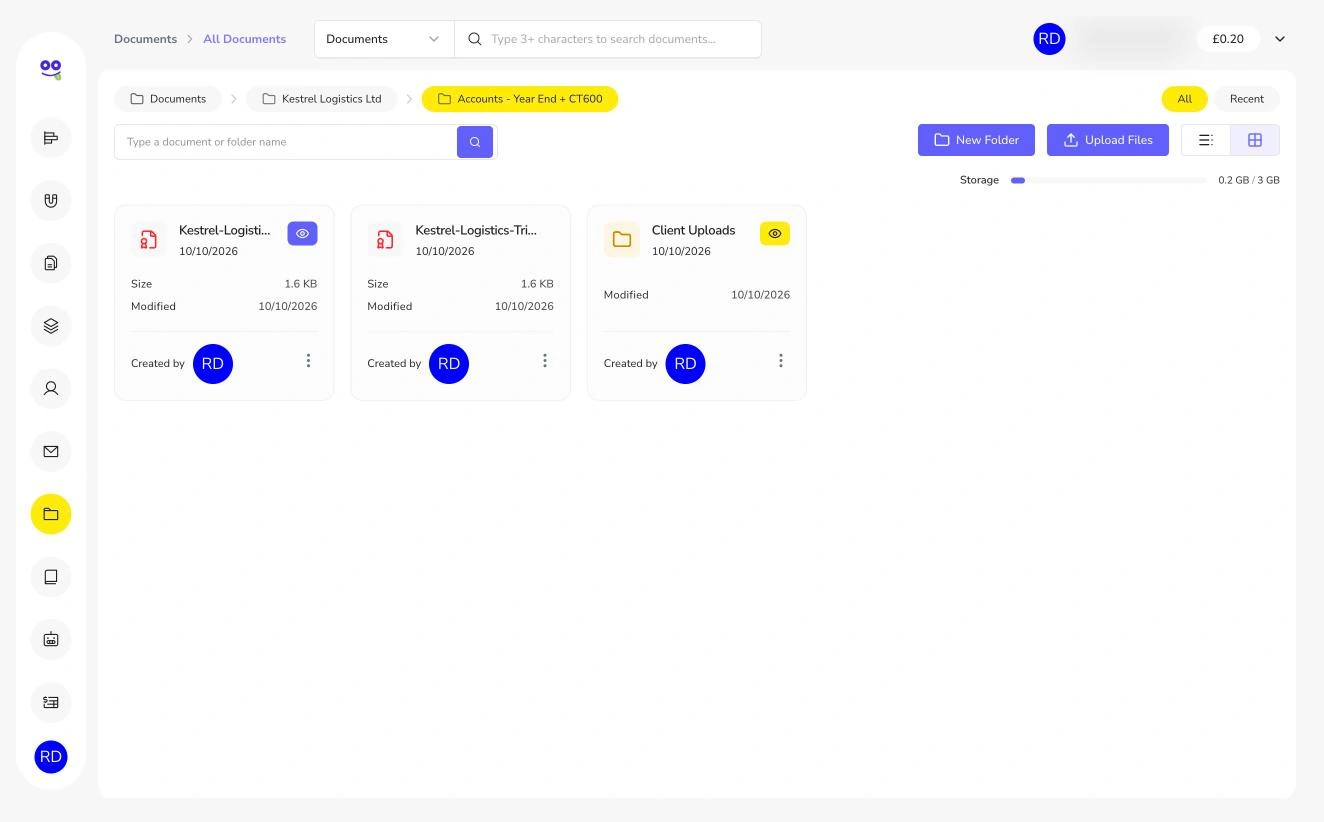Expand the account menu chevron

[1280, 39]
